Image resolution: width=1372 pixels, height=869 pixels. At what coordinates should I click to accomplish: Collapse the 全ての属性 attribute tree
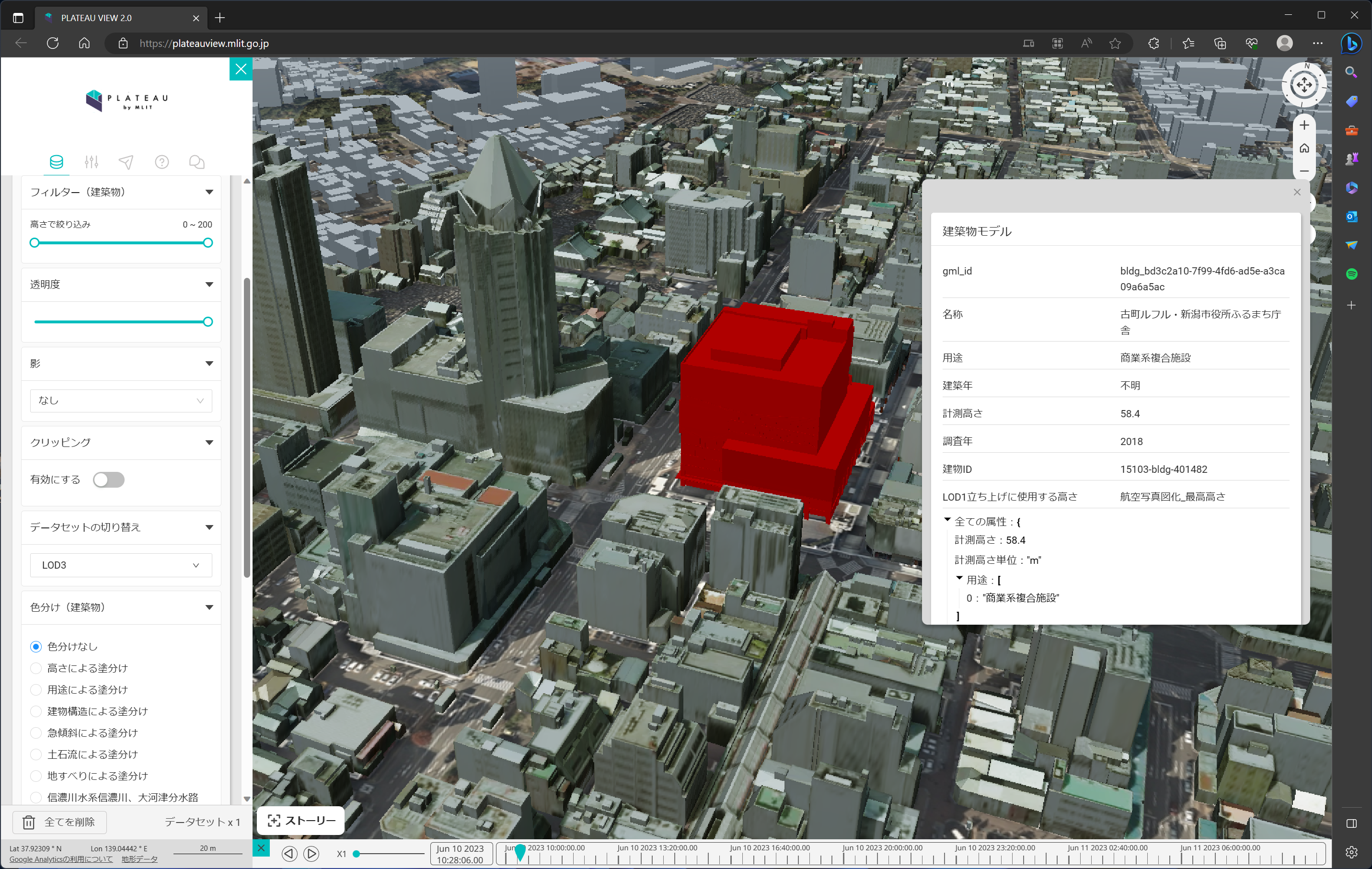point(947,520)
